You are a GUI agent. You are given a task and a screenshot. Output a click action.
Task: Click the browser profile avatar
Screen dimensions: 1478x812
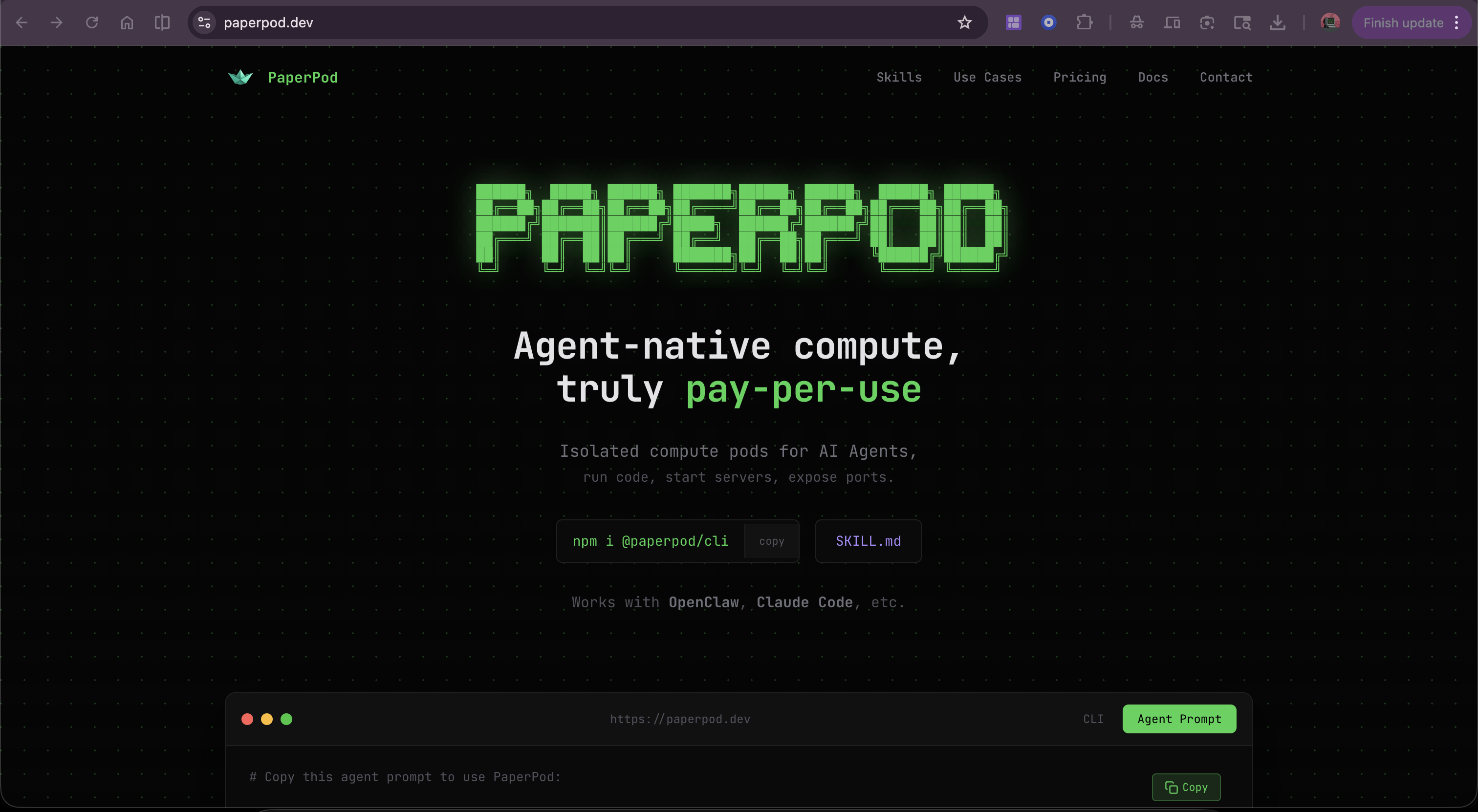(x=1330, y=22)
